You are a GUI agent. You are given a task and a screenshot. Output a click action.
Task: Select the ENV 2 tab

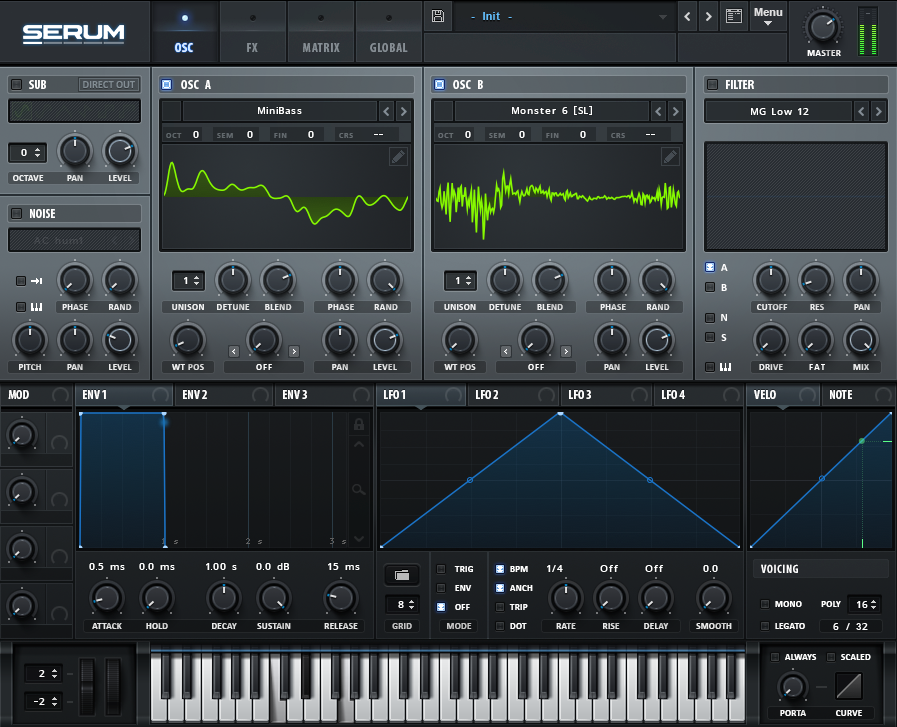click(x=223, y=395)
